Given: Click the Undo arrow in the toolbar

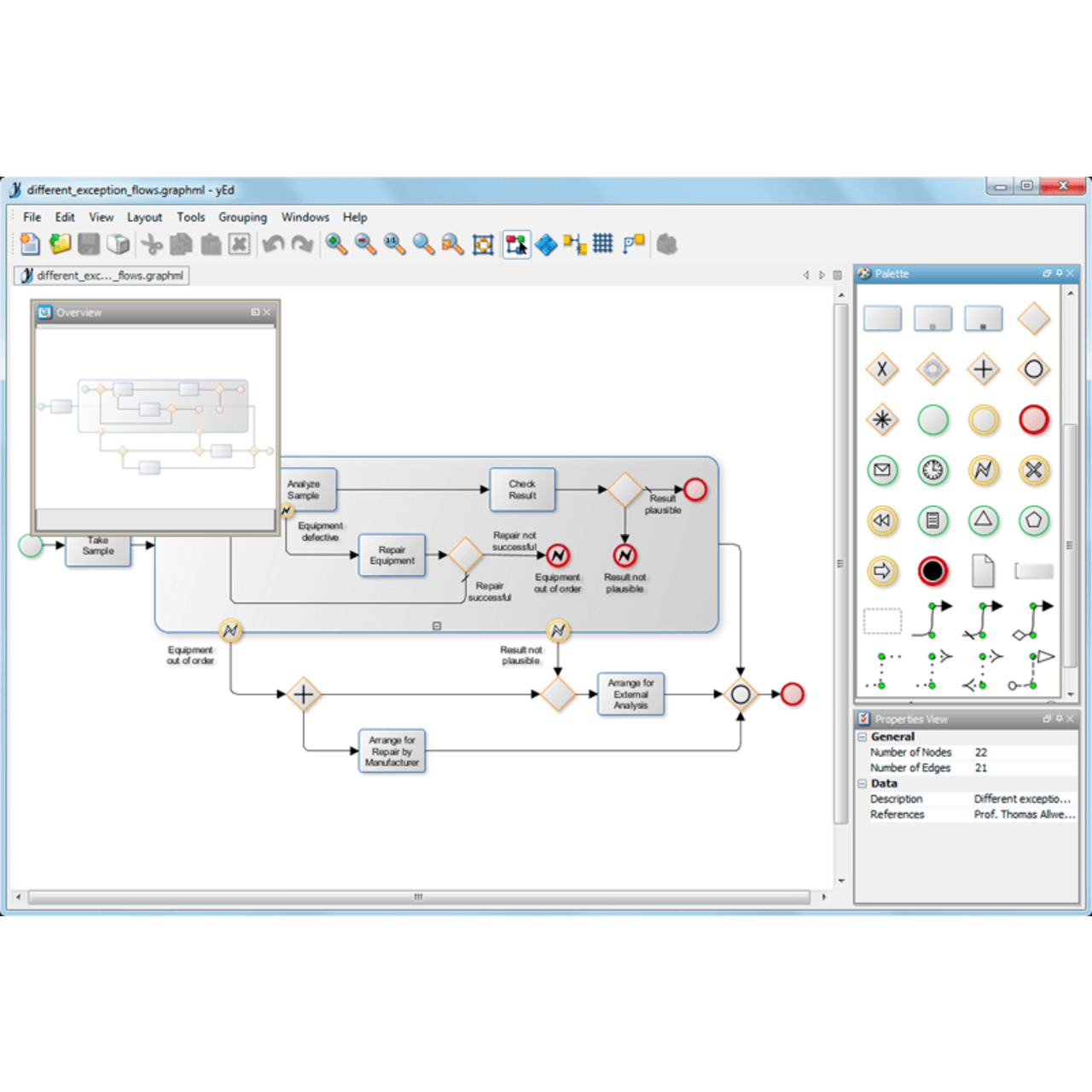Looking at the screenshot, I should pos(273,245).
